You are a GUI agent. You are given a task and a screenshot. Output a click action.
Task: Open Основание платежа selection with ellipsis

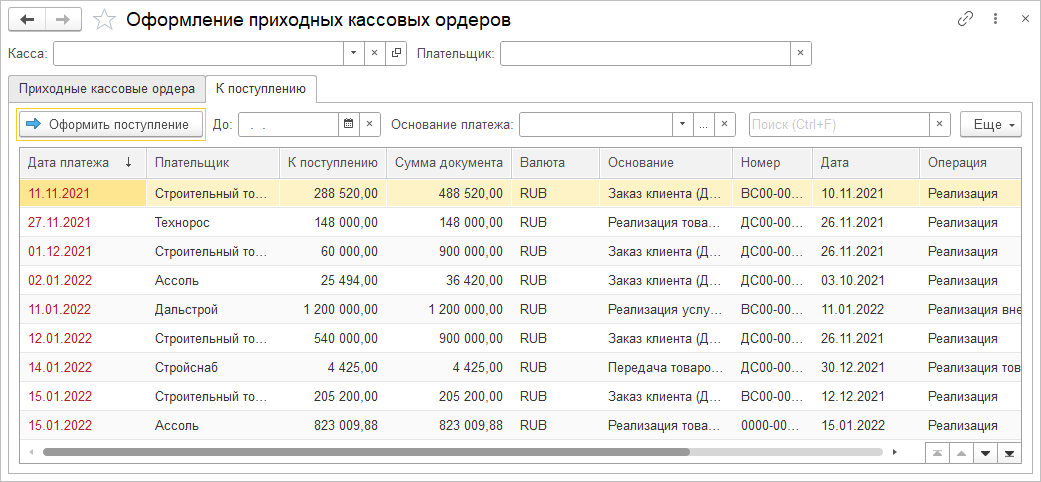(704, 124)
